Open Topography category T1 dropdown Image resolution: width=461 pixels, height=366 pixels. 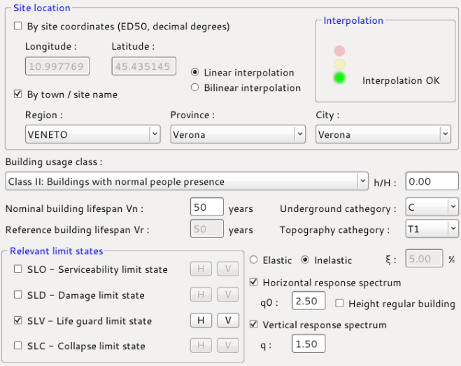click(x=432, y=229)
